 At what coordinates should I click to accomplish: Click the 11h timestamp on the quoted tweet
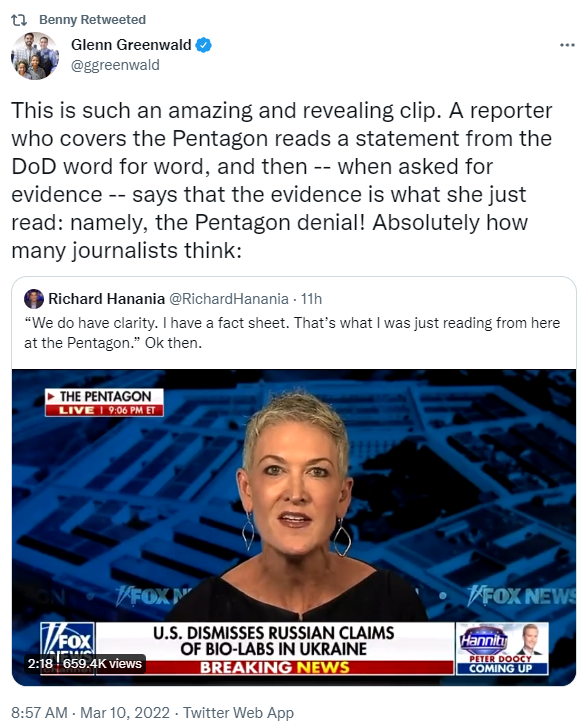[x=311, y=299]
